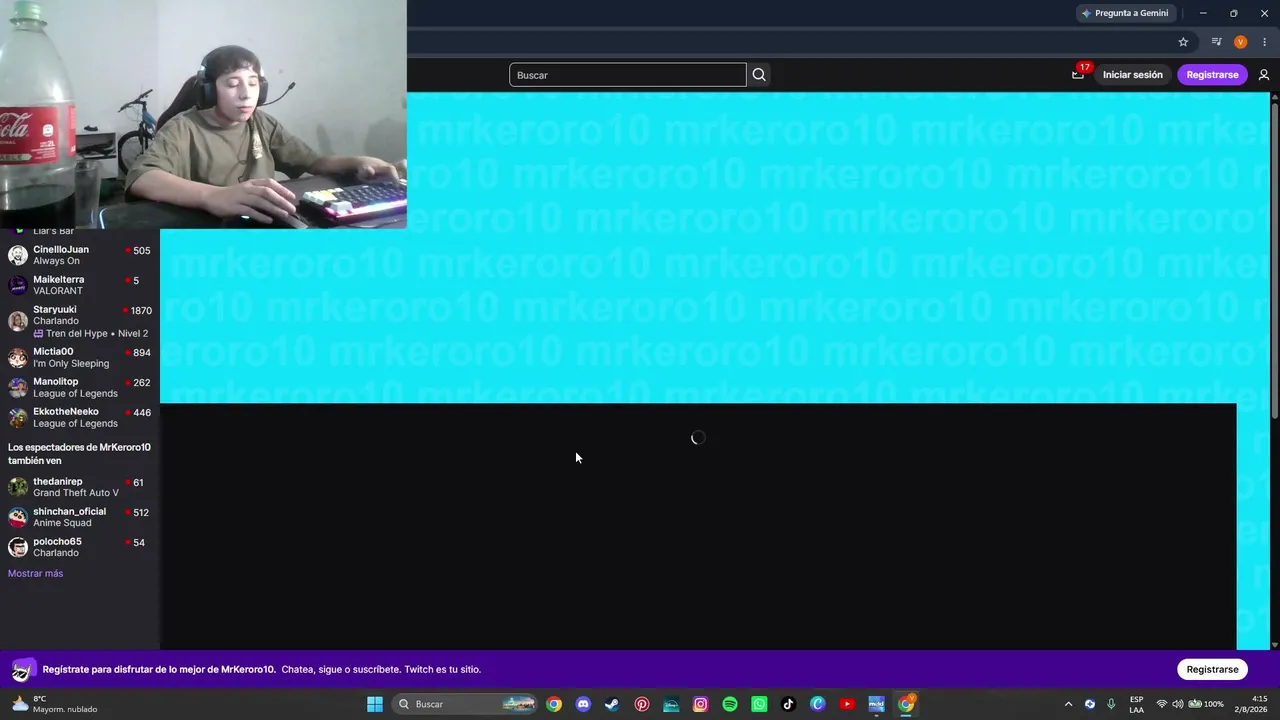The image size is (1280, 720).
Task: Click 'I'm Only Sleeping' under Mictia00
Action: pos(71,363)
